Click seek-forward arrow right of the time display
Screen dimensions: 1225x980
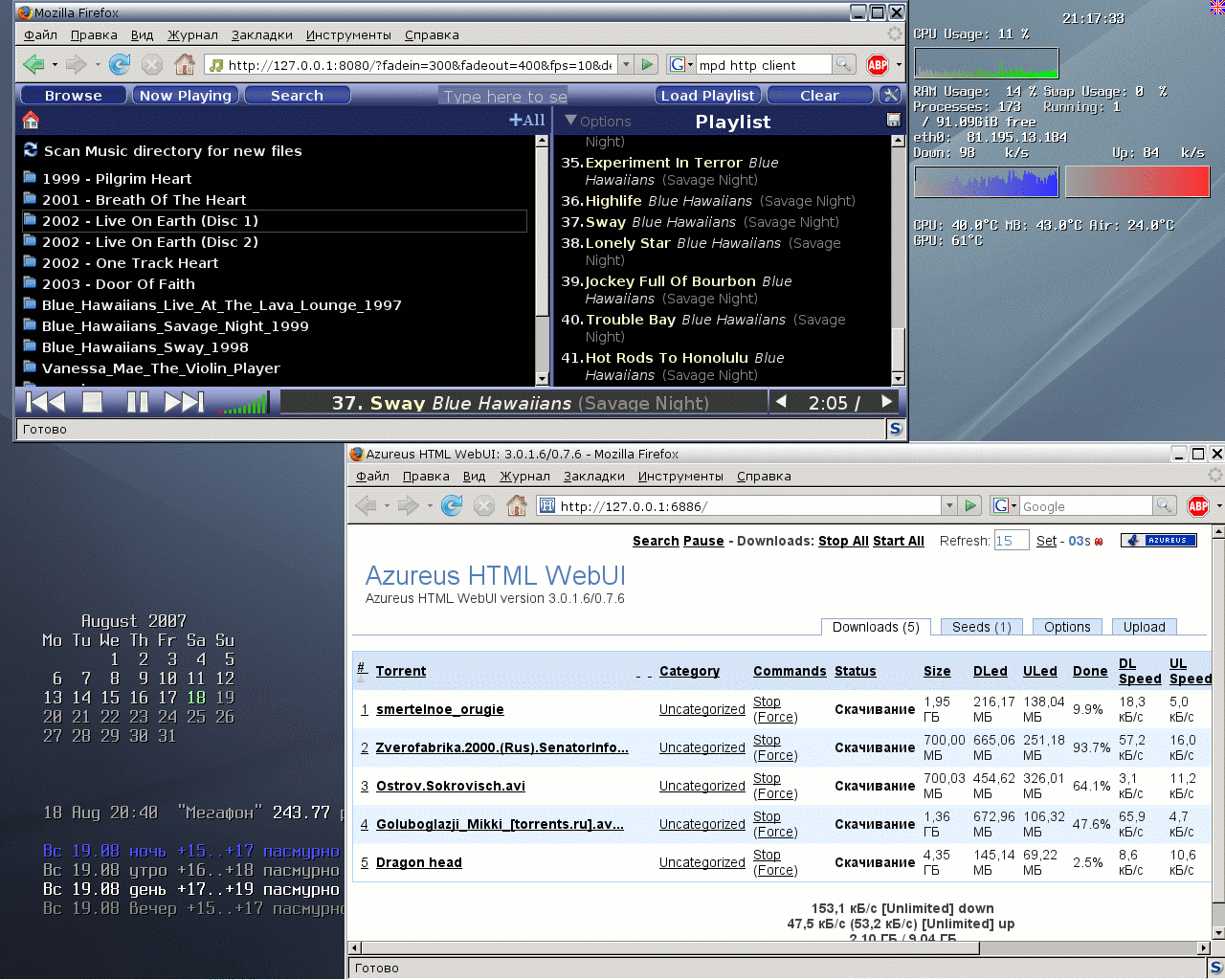click(x=886, y=402)
